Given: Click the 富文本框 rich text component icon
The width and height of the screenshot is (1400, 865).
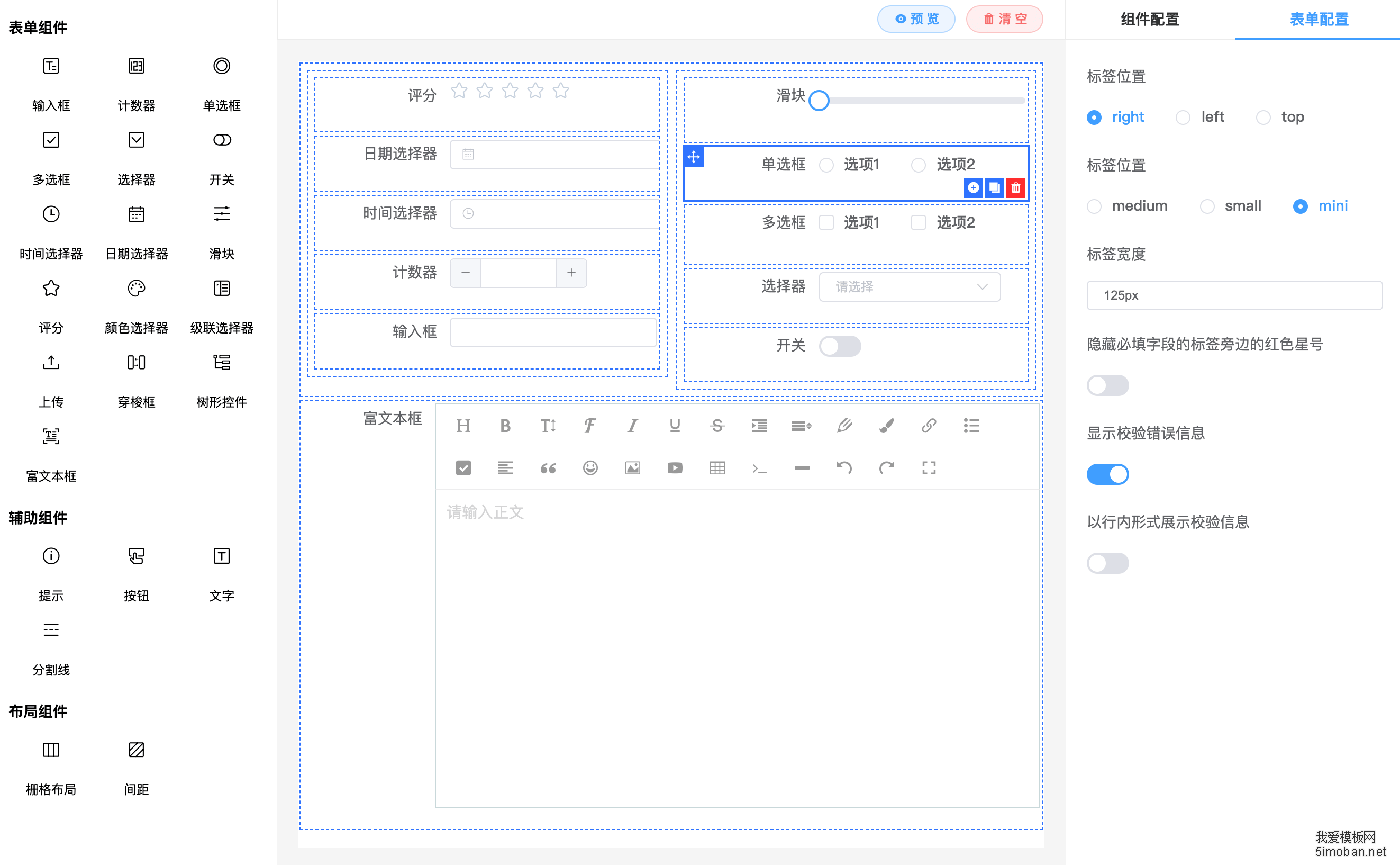Looking at the screenshot, I should point(50,436).
